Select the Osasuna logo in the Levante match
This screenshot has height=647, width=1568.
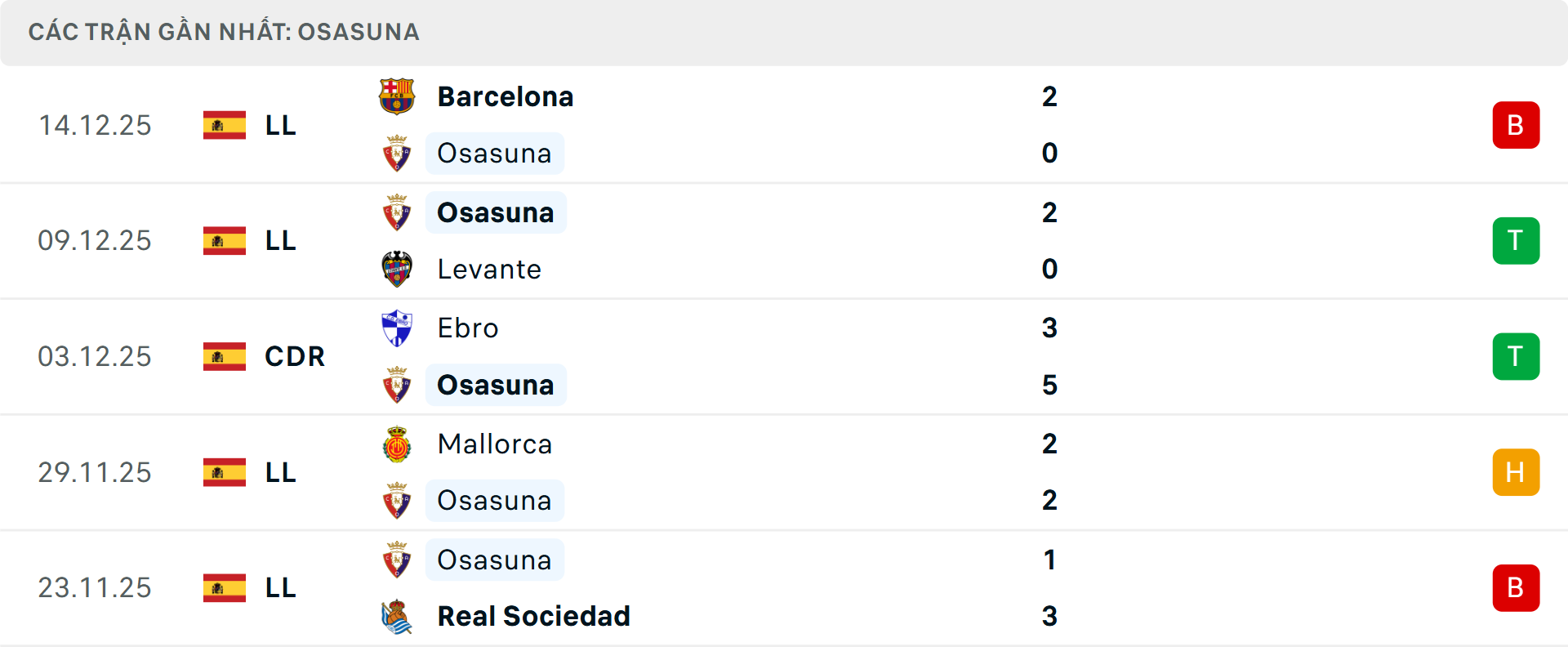point(398,212)
